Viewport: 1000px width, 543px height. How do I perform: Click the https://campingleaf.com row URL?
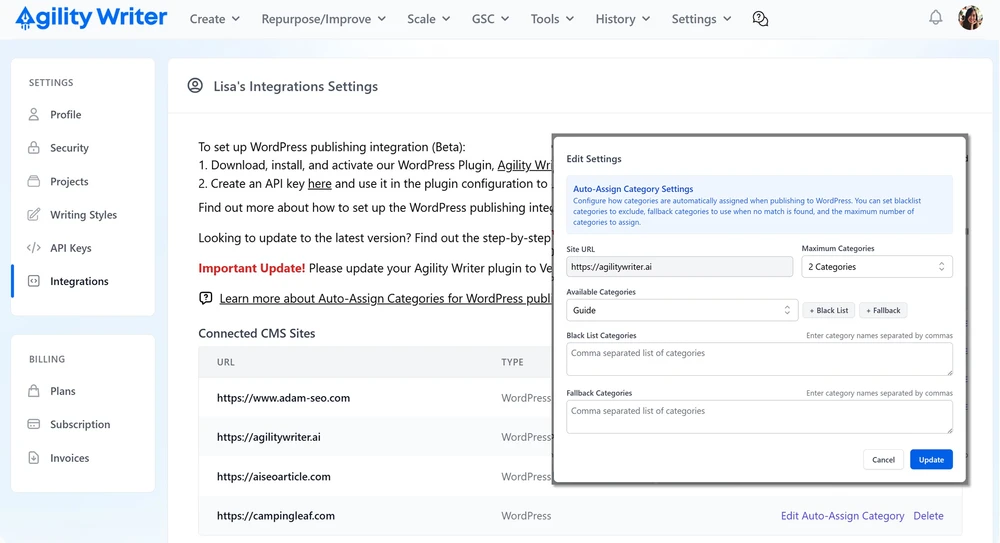coord(276,516)
